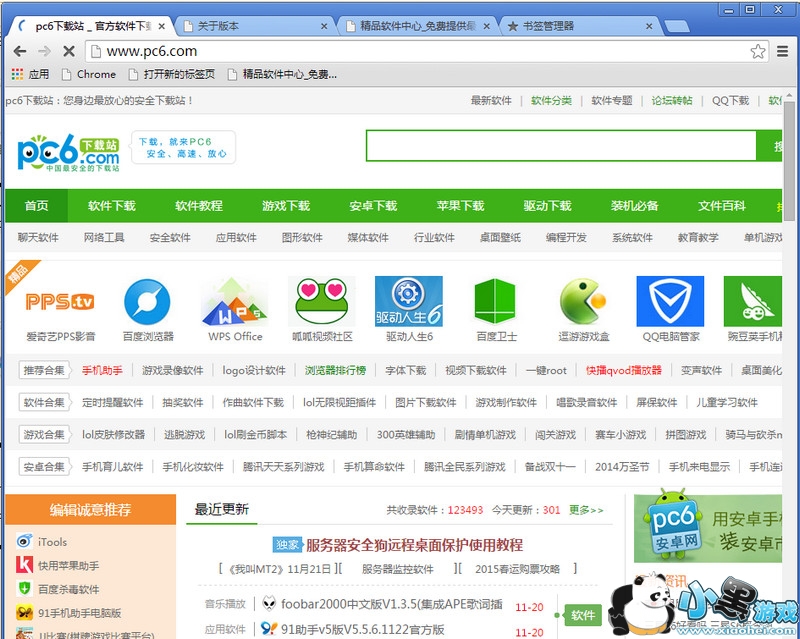Click the iTools icon in editor picks
This screenshot has width=800, height=639.
tap(24, 541)
